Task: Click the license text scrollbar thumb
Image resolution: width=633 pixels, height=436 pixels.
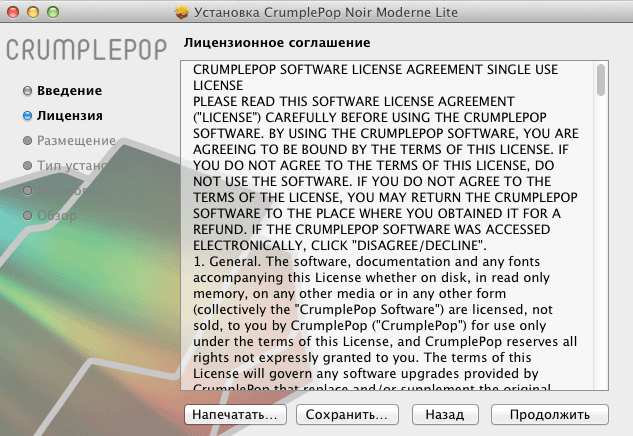Action: click(x=601, y=80)
